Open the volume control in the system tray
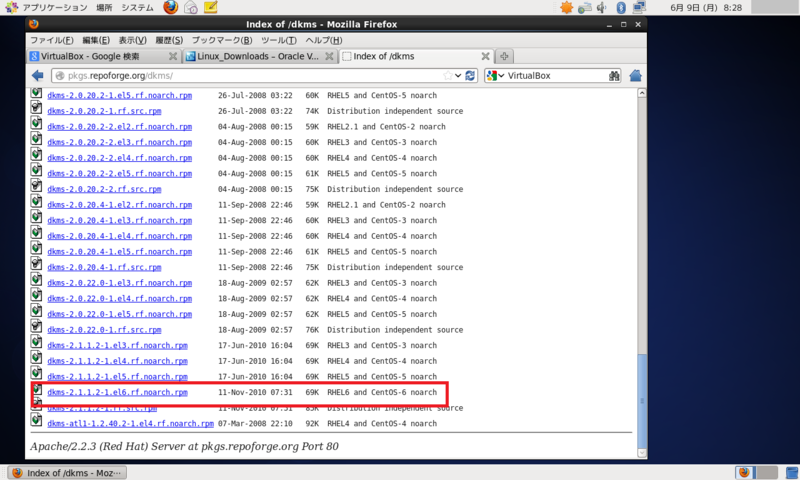The width and height of the screenshot is (800, 480). click(x=602, y=7)
